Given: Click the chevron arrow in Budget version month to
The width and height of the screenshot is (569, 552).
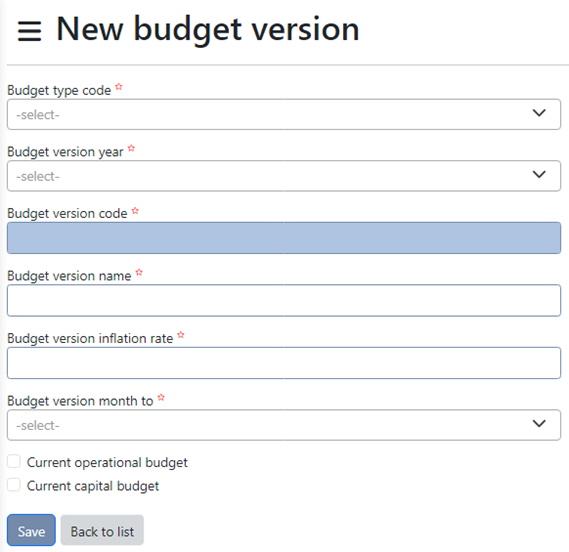Looking at the screenshot, I should [x=539, y=424].
